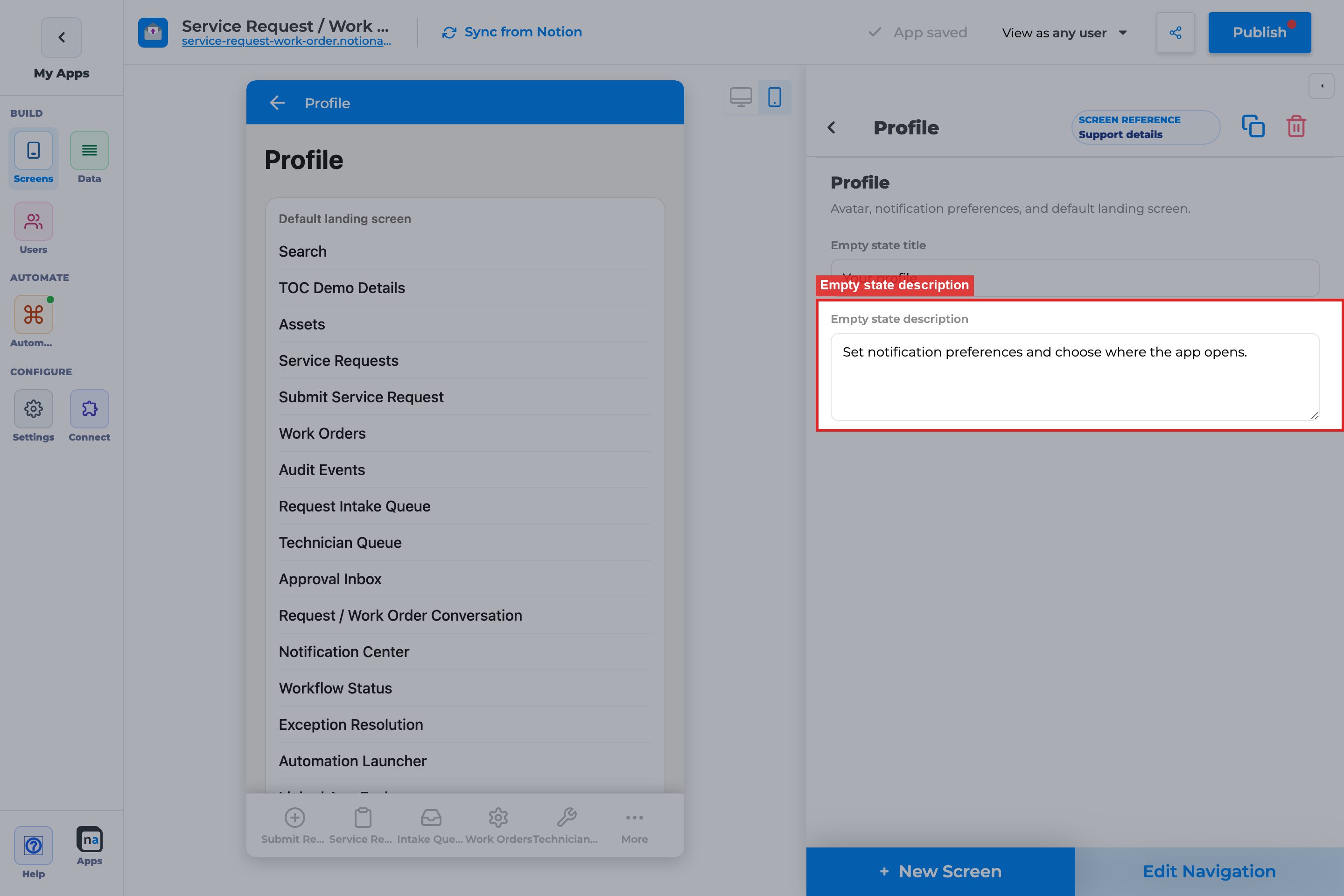Image resolution: width=1344 pixels, height=896 pixels.
Task: Switch preview to mobile view
Action: (x=774, y=97)
